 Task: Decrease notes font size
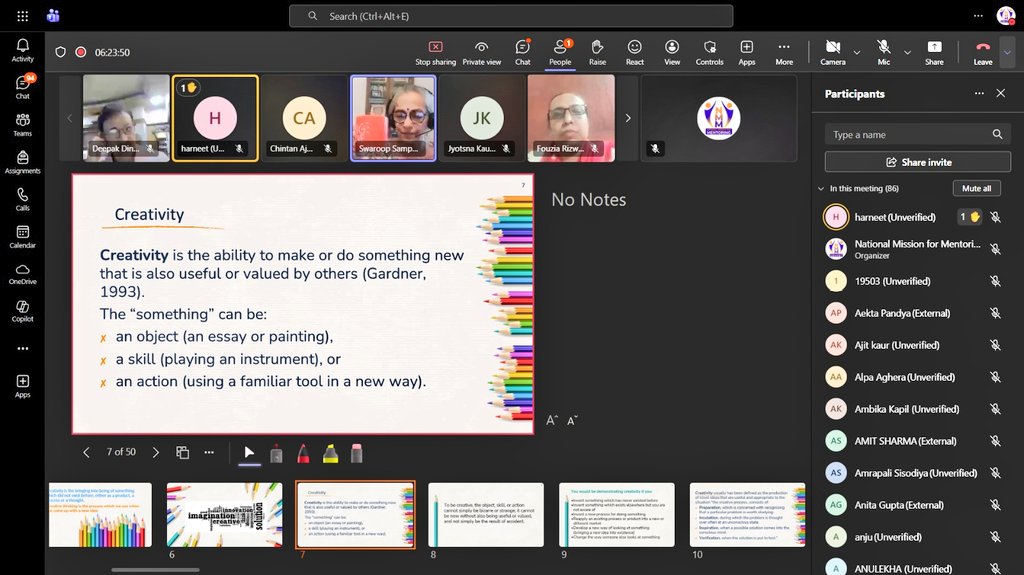click(572, 420)
